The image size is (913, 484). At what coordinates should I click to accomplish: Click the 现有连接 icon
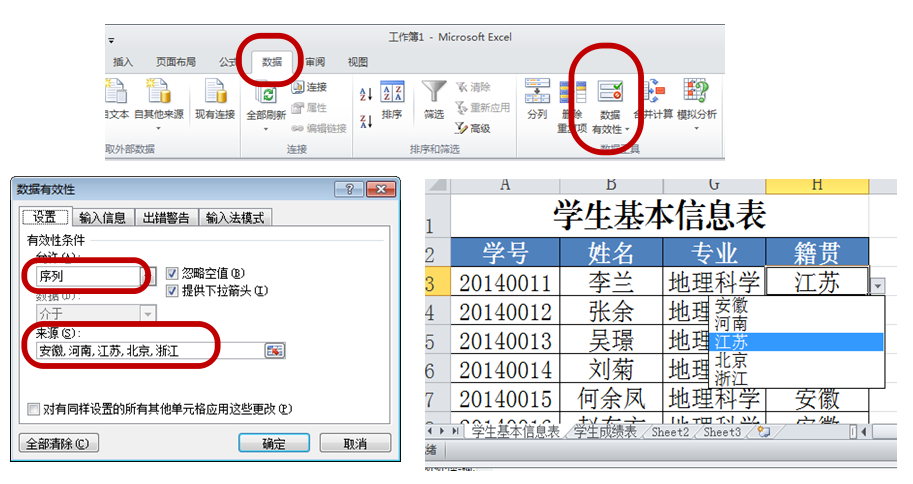click(215, 92)
